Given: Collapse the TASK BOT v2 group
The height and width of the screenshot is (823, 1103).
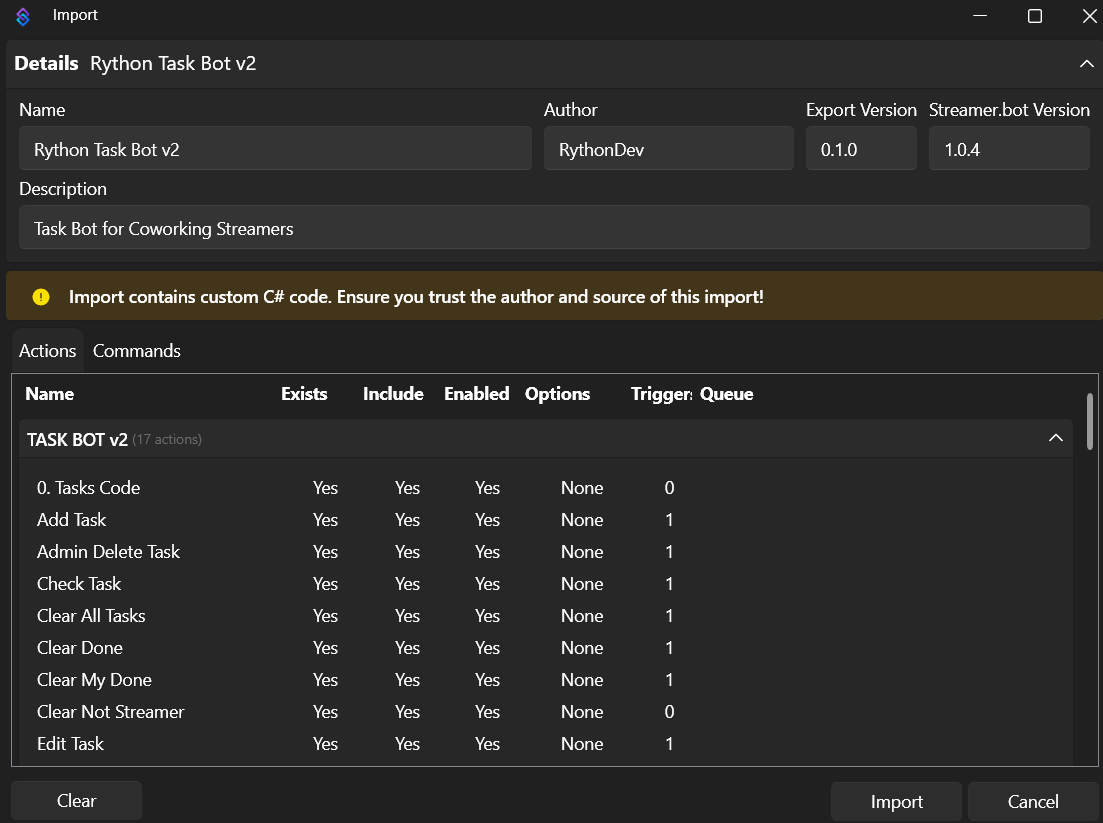Looking at the screenshot, I should 1055,438.
